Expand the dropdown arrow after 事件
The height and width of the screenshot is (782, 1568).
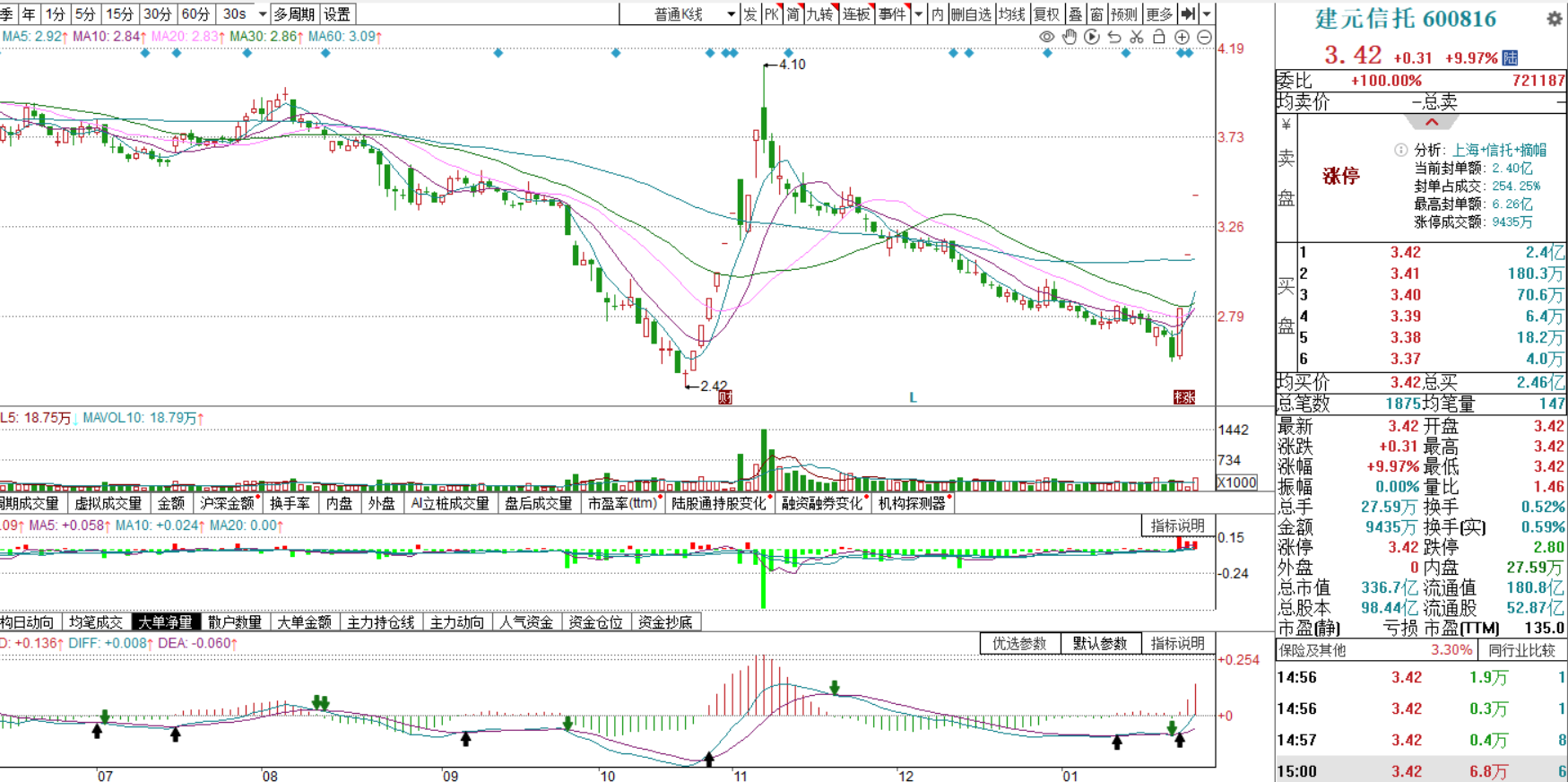[918, 14]
